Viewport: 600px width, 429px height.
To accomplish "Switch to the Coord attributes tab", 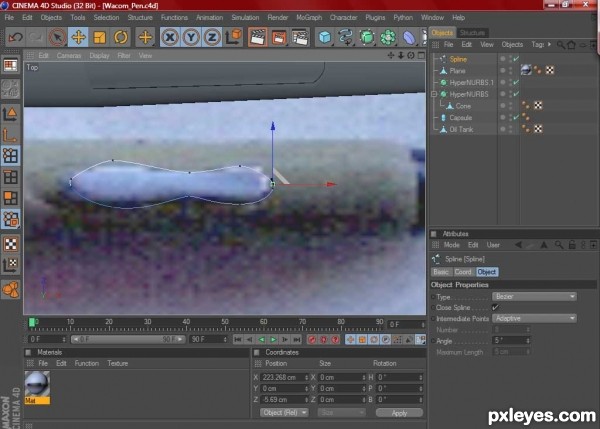I will coord(463,272).
